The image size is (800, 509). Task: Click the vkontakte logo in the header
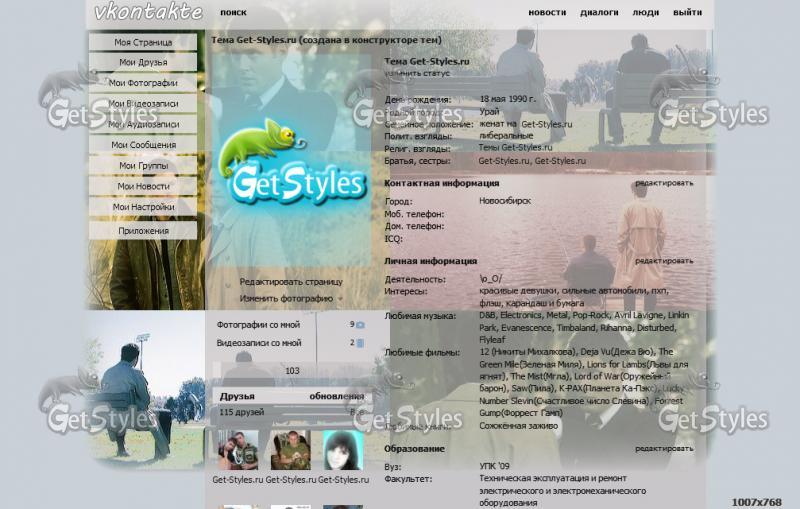(x=148, y=13)
